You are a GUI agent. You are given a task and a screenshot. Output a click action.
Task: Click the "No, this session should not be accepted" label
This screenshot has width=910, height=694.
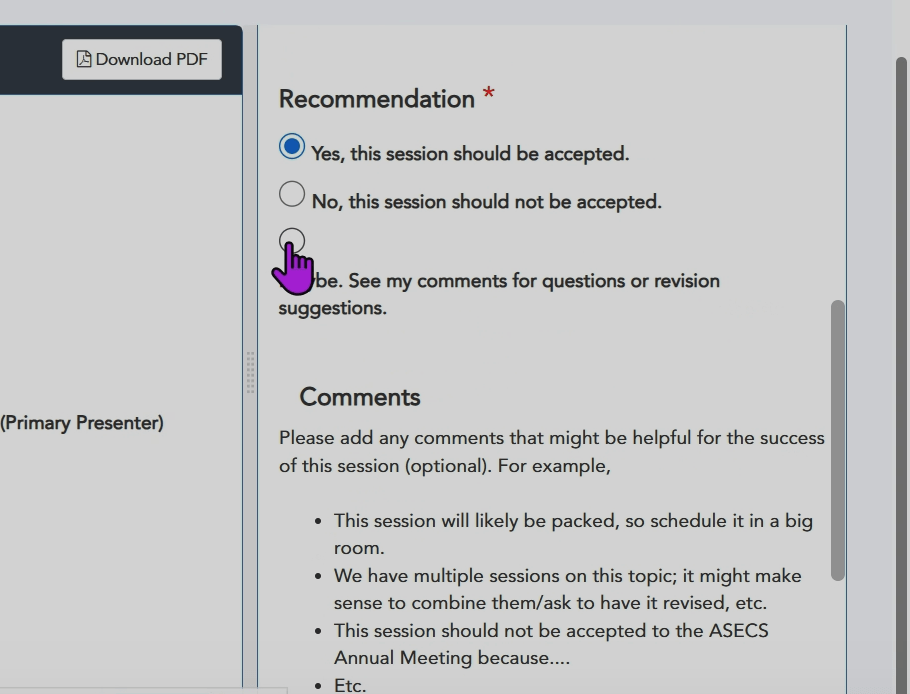(486, 202)
